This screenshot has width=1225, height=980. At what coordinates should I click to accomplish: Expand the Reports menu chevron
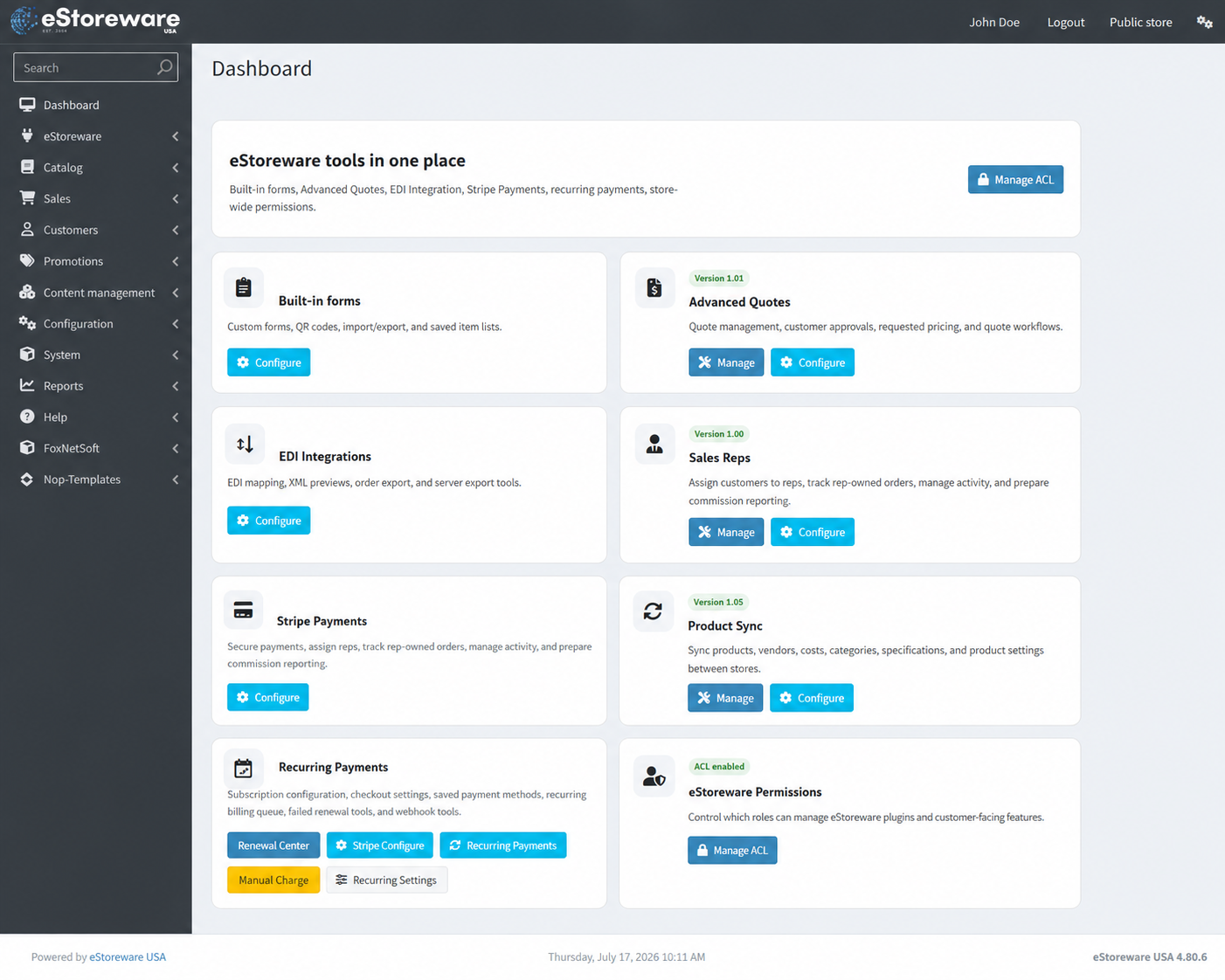point(176,386)
